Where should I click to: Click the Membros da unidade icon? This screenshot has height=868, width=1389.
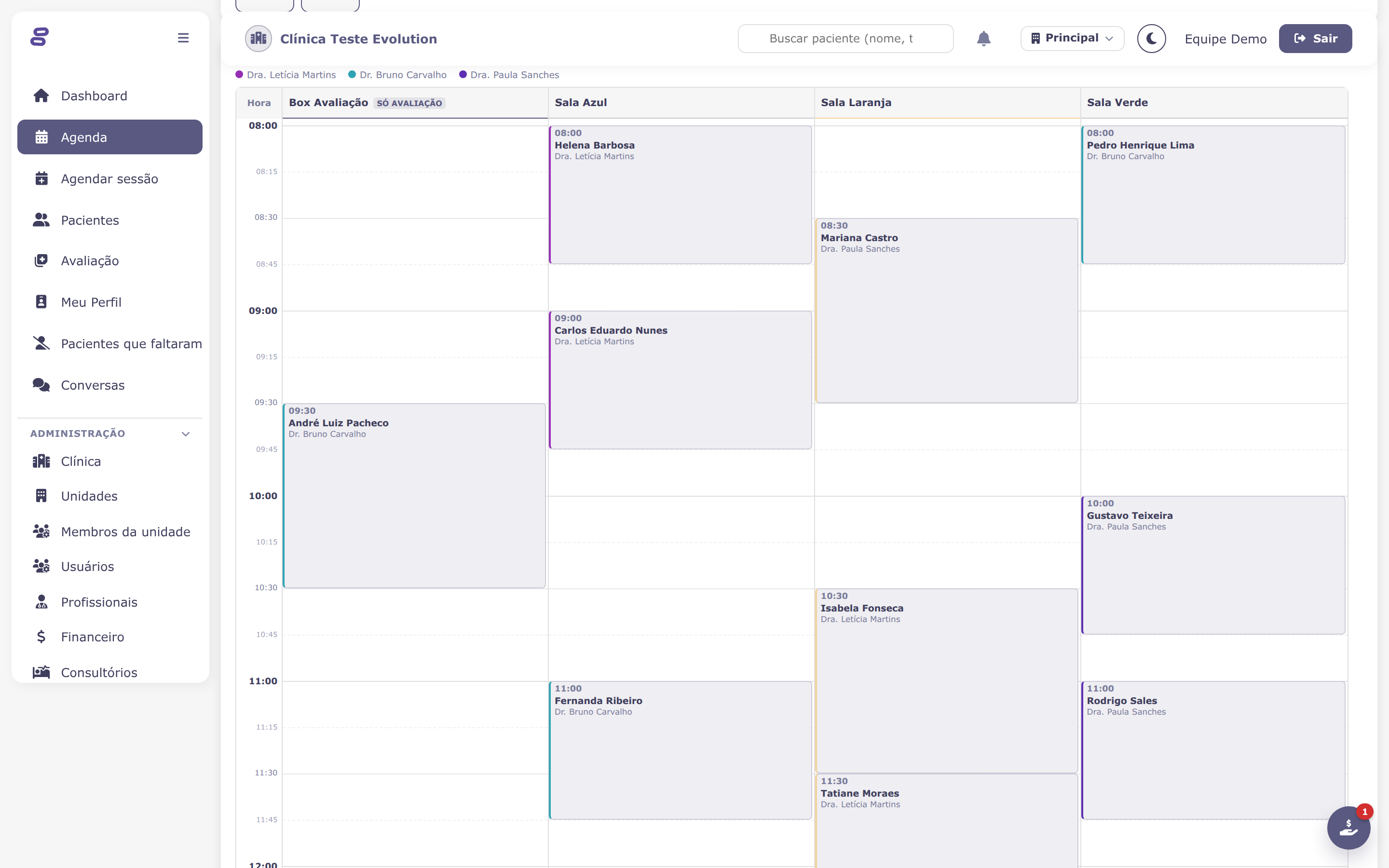pyautogui.click(x=41, y=531)
